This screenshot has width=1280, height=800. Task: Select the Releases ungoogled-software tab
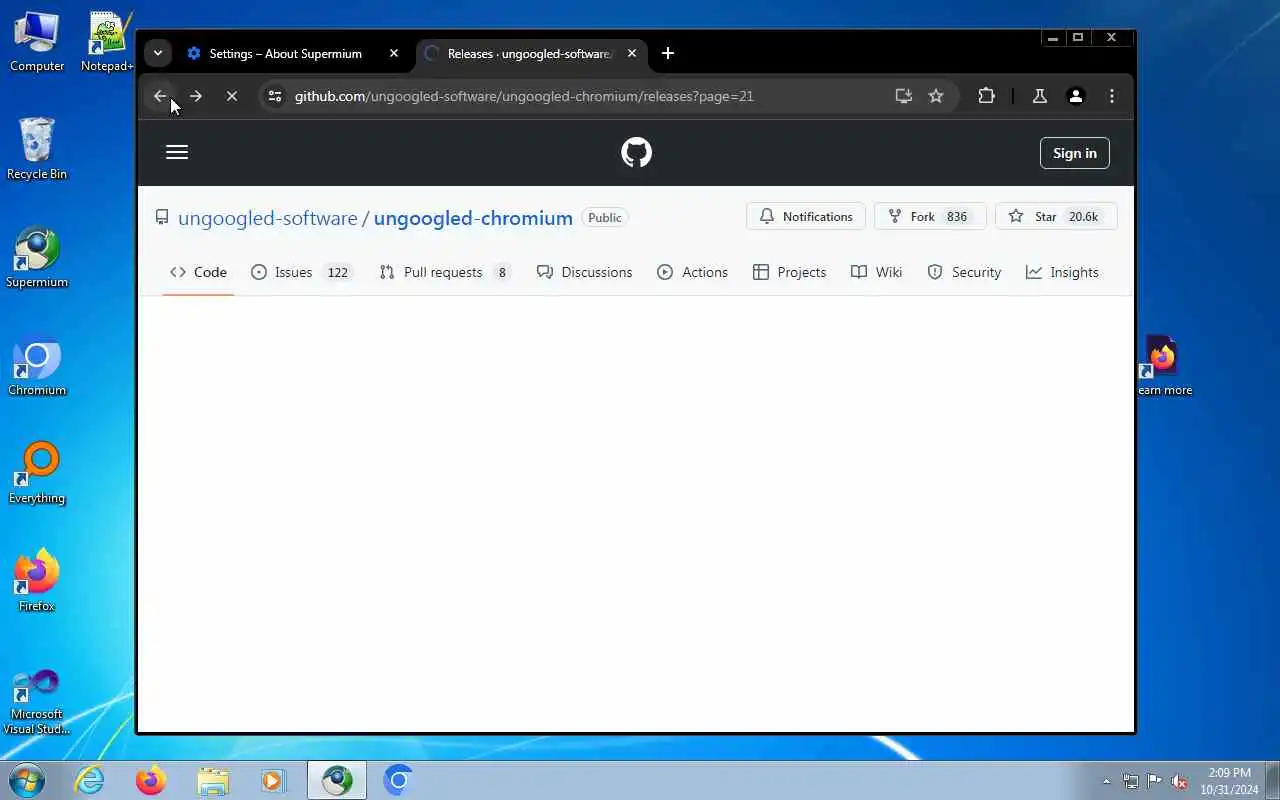[530, 53]
